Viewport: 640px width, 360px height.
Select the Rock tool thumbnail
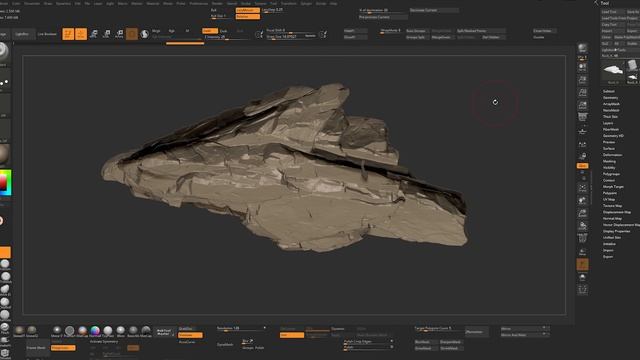613,71
